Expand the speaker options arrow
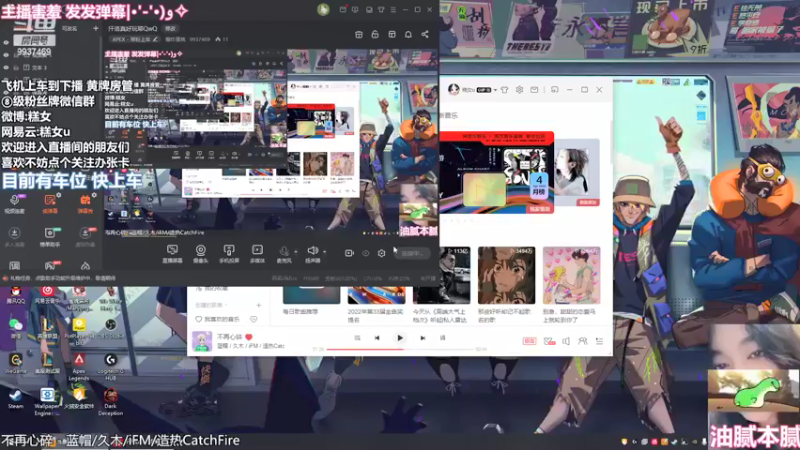 coord(324,252)
